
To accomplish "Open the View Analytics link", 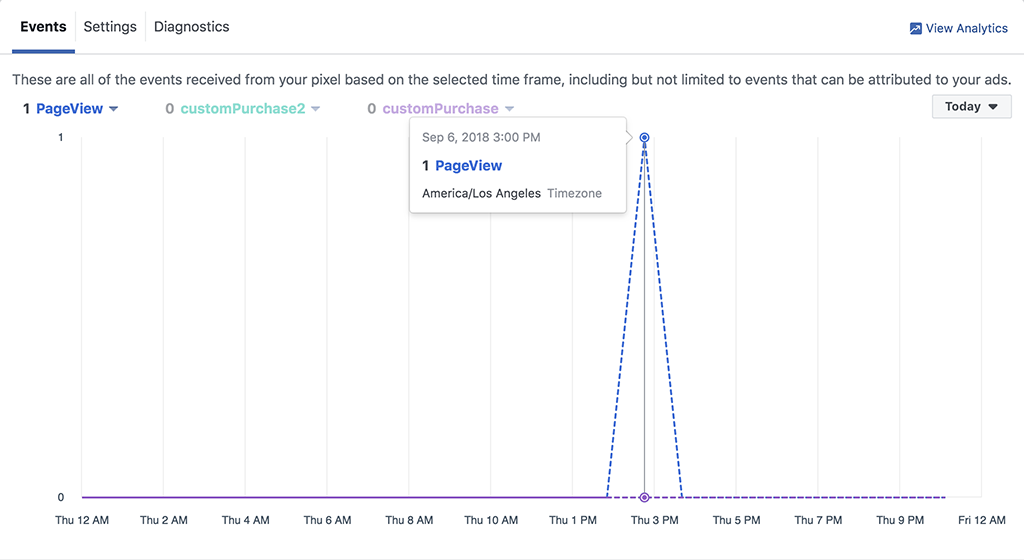I will (959, 28).
